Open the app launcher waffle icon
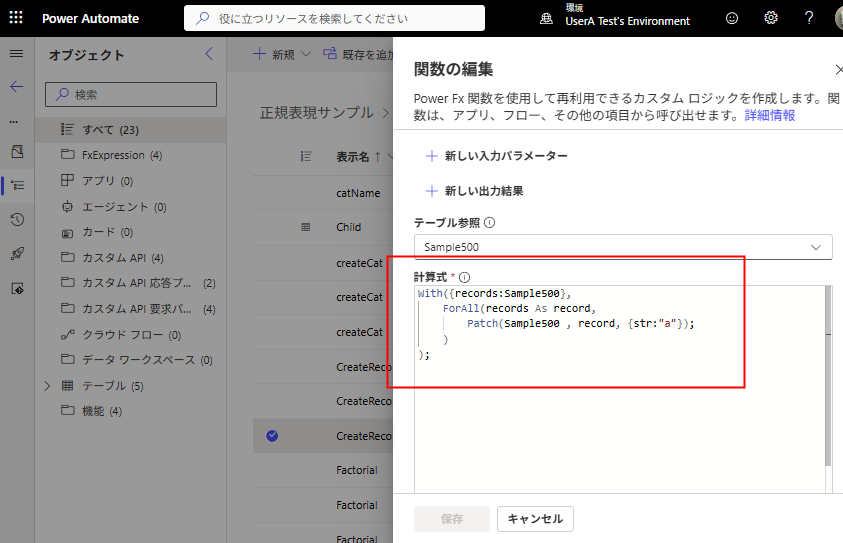843x543 pixels. (16, 18)
